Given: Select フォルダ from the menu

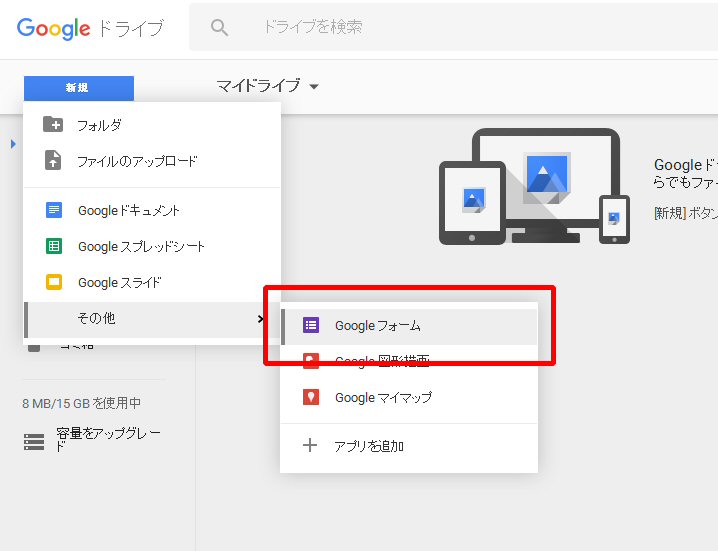Looking at the screenshot, I should (152, 125).
